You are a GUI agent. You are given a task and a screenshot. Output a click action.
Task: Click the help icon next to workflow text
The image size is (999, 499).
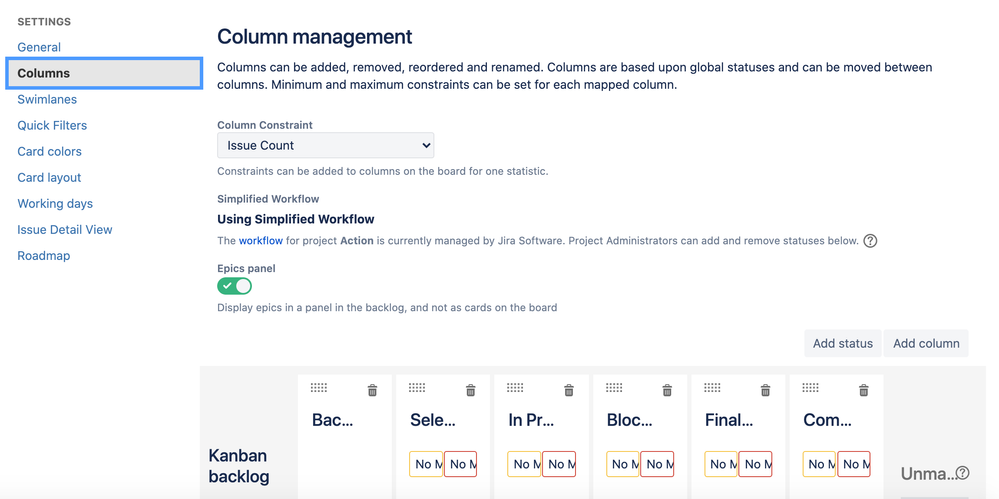click(x=870, y=241)
